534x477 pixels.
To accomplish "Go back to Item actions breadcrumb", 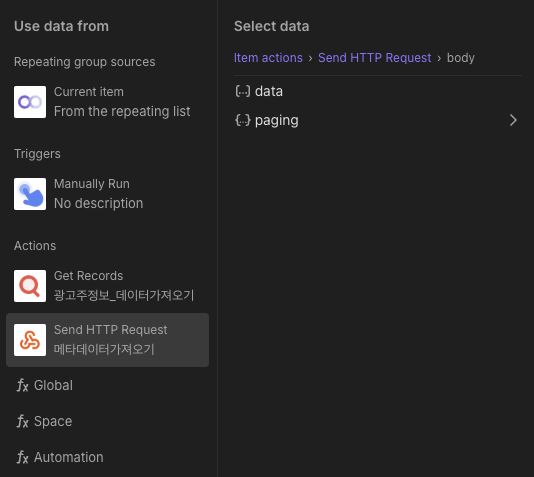I will [x=268, y=58].
